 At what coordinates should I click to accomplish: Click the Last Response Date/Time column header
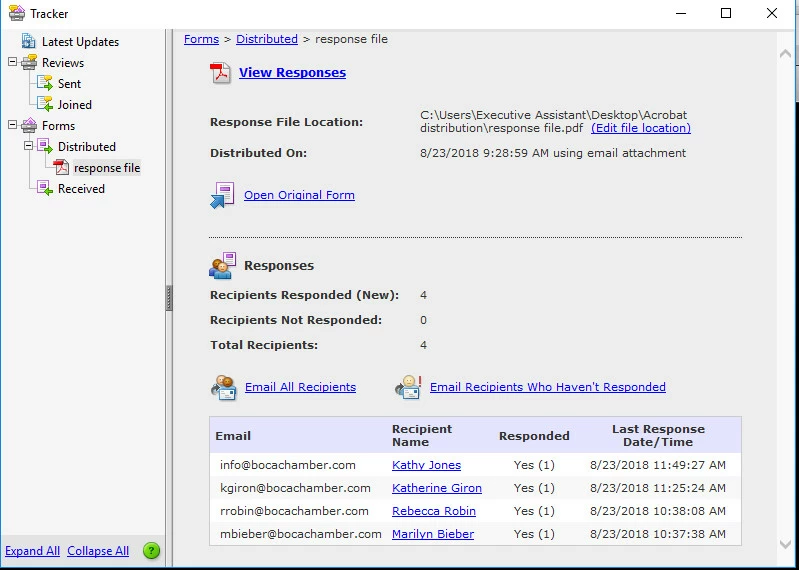pyautogui.click(x=658, y=436)
